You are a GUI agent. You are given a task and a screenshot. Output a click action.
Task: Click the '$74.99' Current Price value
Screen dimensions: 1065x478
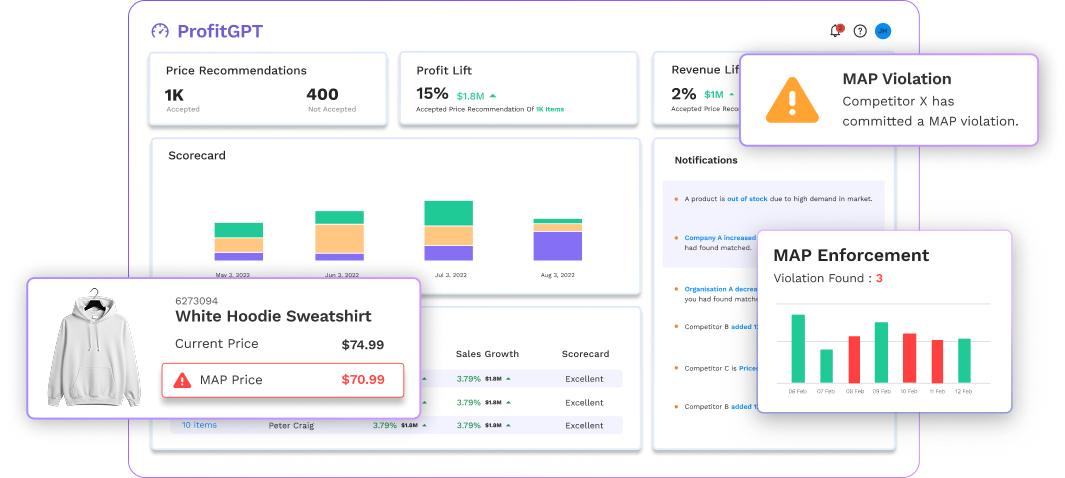[363, 345]
